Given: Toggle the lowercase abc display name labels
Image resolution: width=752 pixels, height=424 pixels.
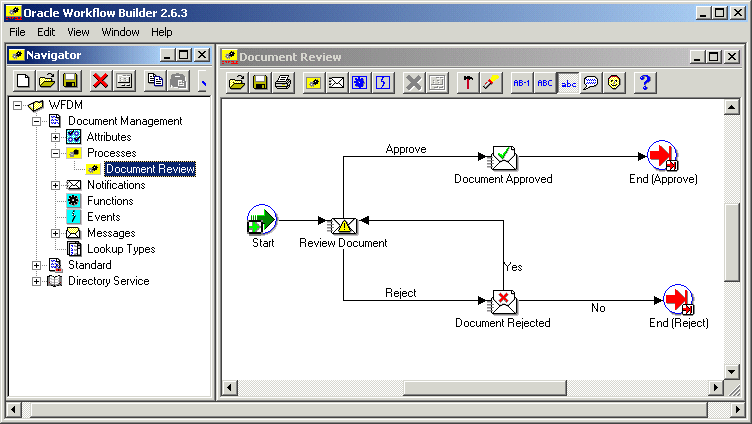Looking at the screenshot, I should (x=568, y=83).
